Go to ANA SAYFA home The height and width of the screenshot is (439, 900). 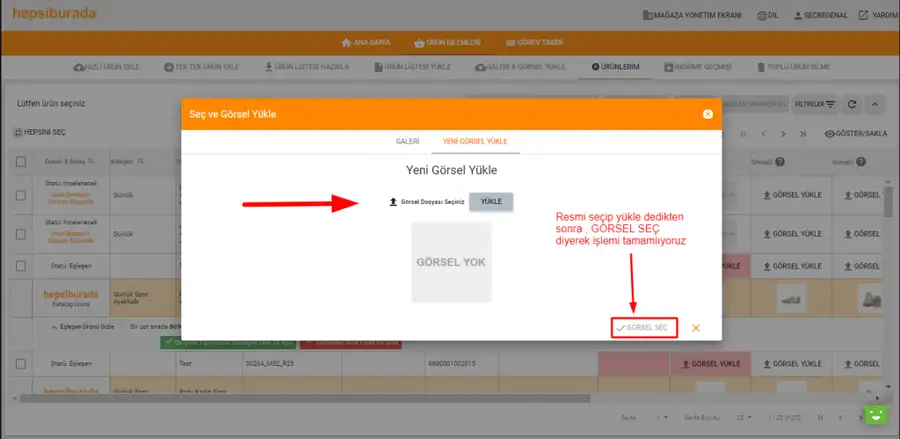tap(366, 42)
